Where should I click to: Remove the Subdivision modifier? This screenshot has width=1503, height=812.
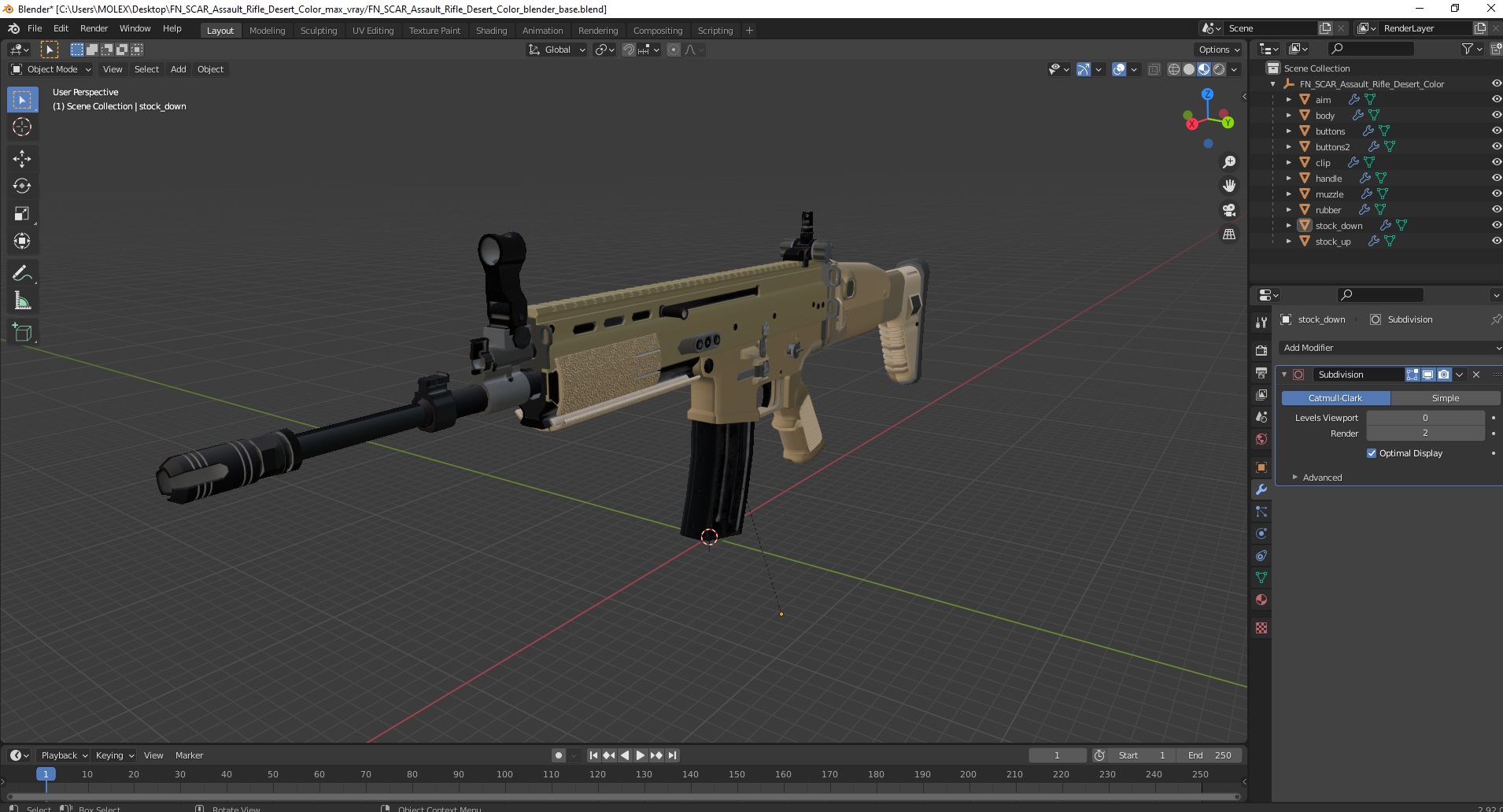coord(1476,375)
